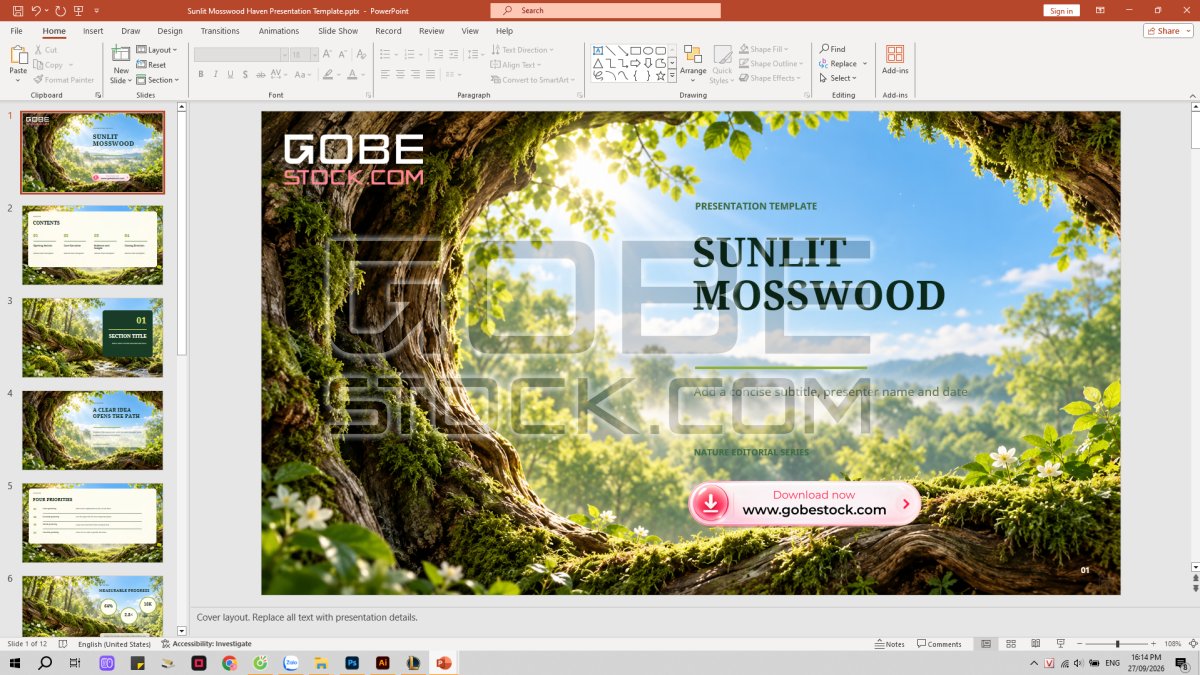Click the Save icon in title bar

click(18, 10)
